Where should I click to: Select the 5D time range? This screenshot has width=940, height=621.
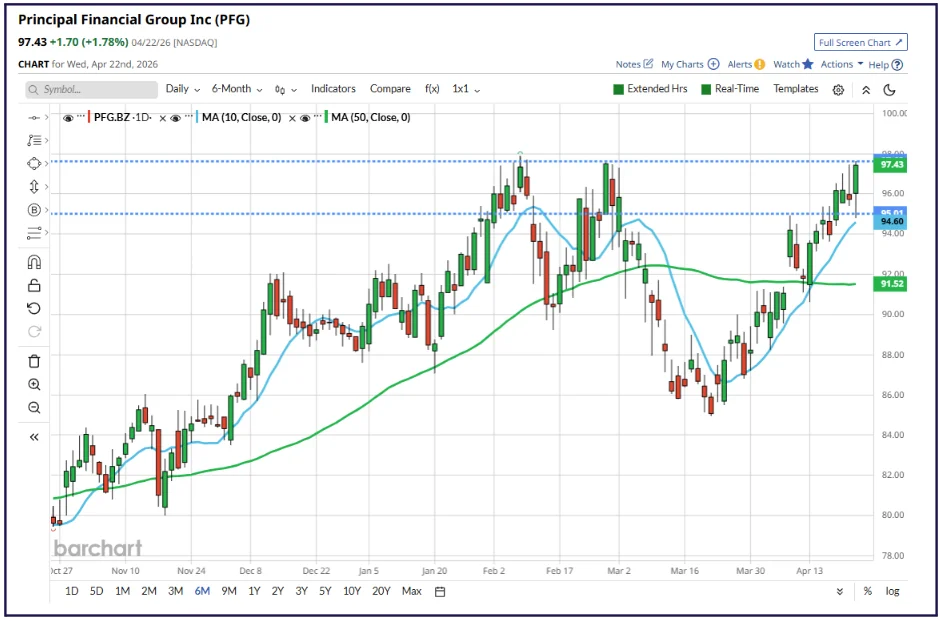point(97,592)
